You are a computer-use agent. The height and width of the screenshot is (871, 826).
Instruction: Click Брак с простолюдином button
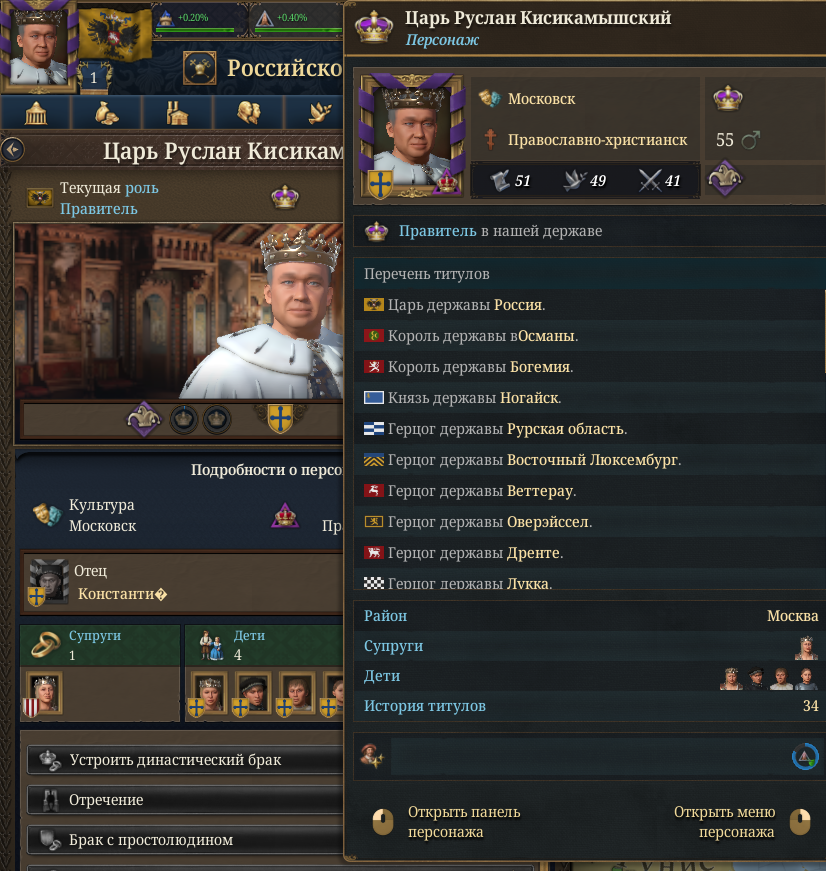point(186,840)
